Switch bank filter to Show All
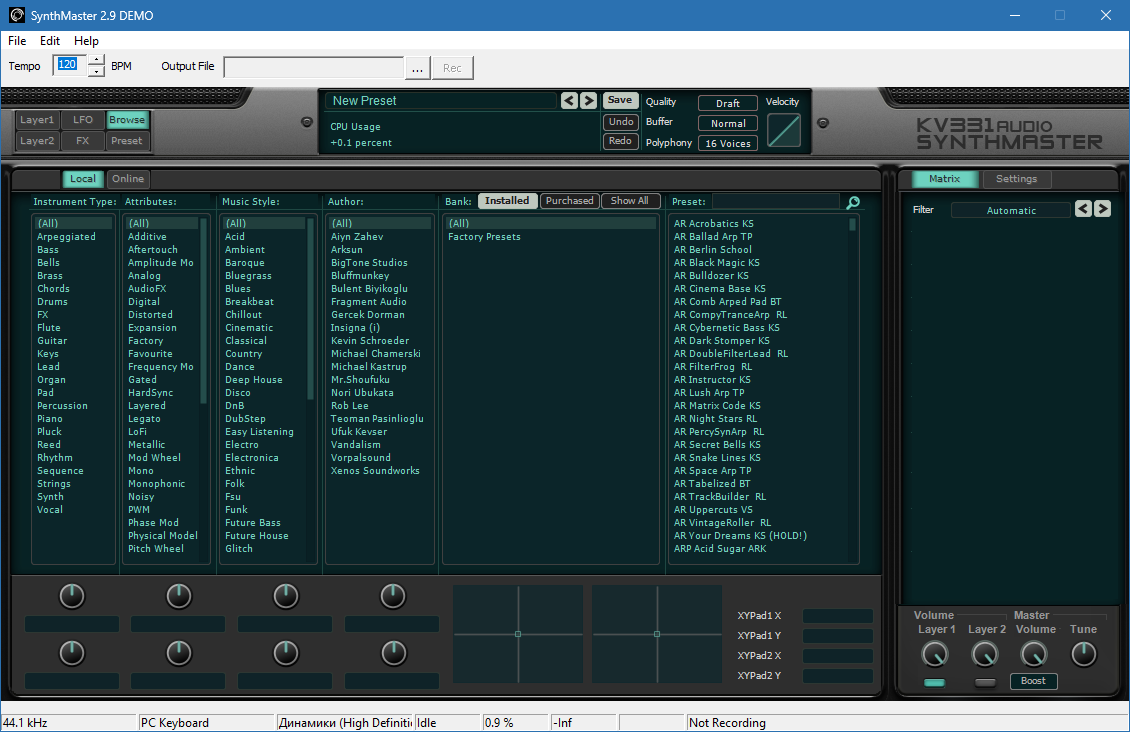 pos(630,201)
